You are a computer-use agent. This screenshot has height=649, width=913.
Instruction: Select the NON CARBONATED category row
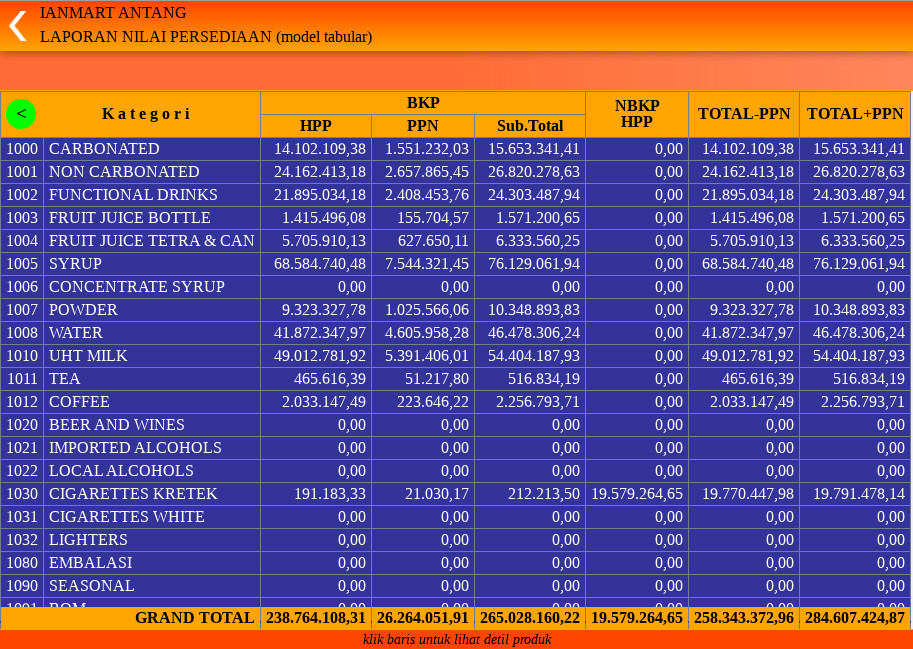[x=124, y=172]
